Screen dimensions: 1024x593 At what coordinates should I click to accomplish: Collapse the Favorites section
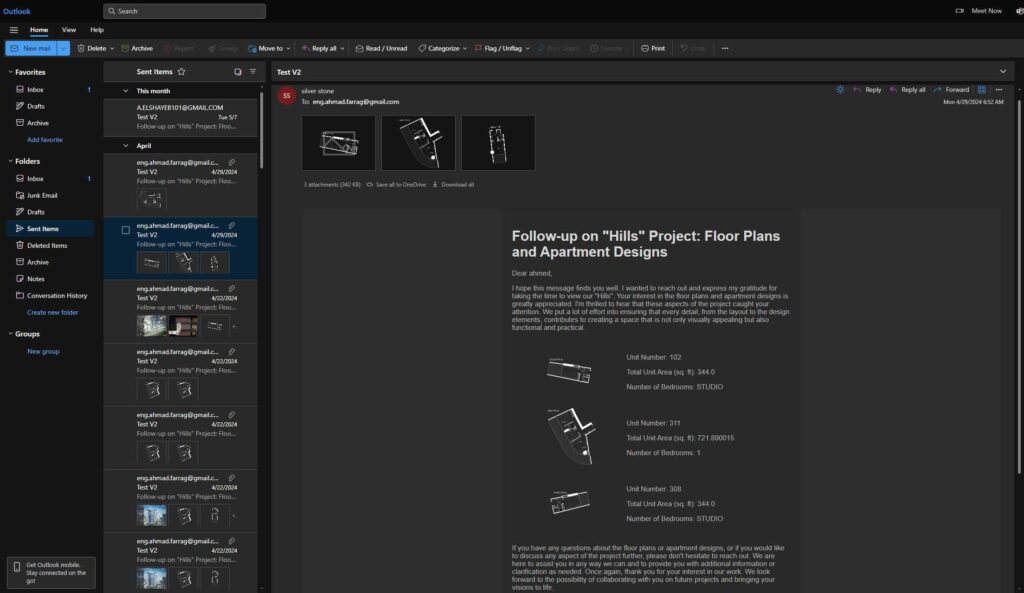10,72
